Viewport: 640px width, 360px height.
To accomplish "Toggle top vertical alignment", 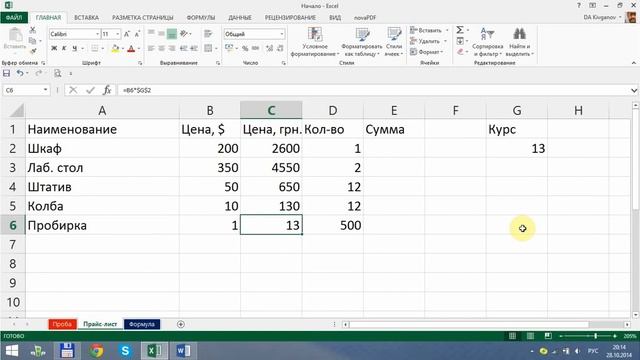I will (x=151, y=34).
